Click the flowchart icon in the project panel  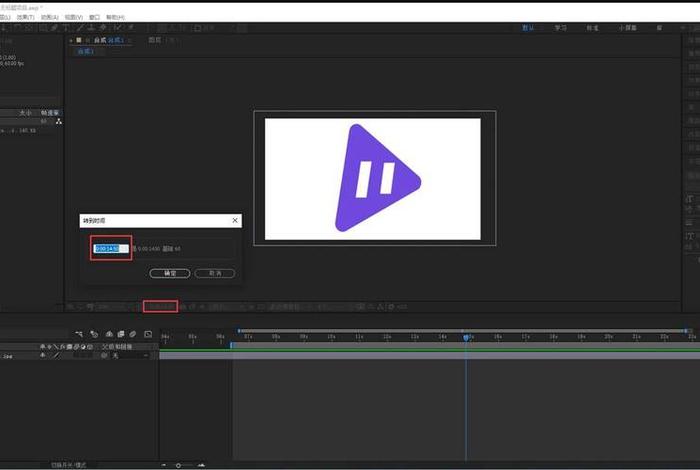58,121
